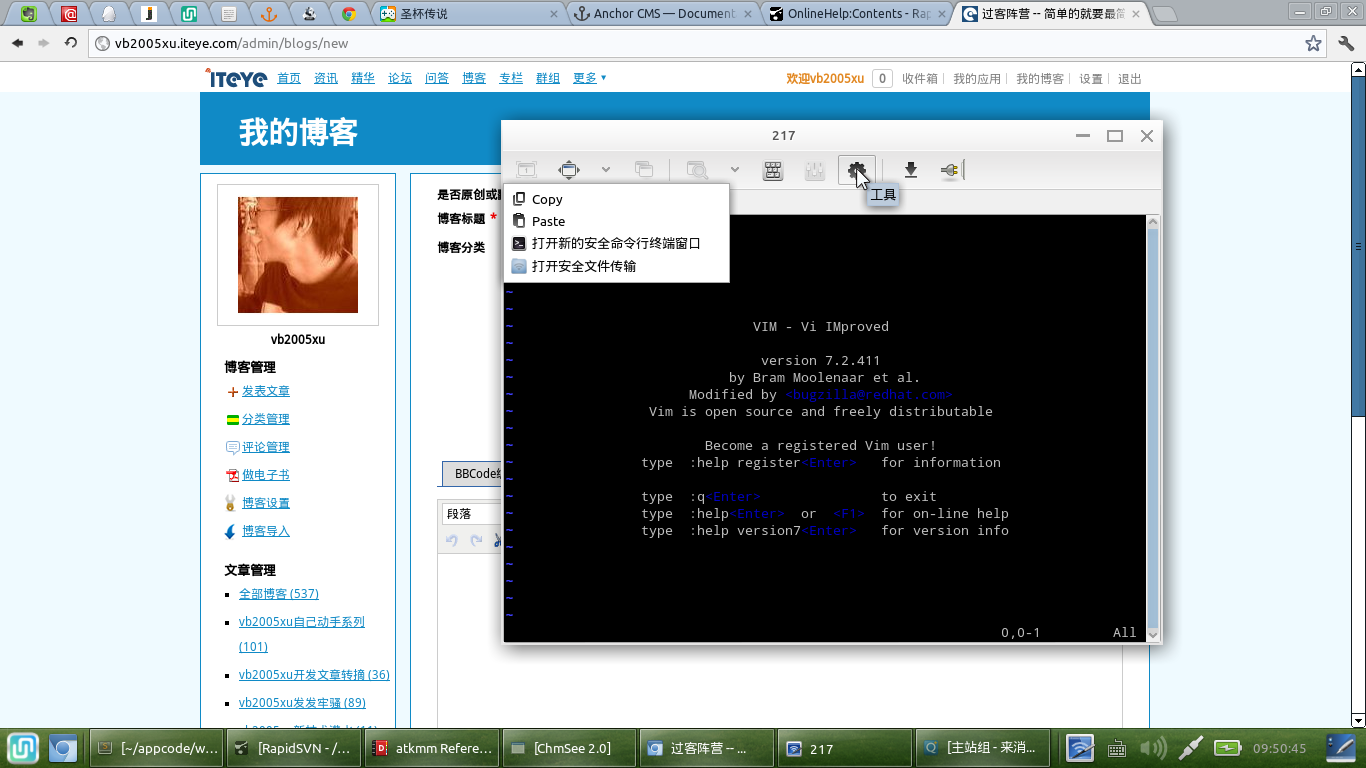
Task: Open the 全部博客 (537) link
Action: tap(280, 593)
